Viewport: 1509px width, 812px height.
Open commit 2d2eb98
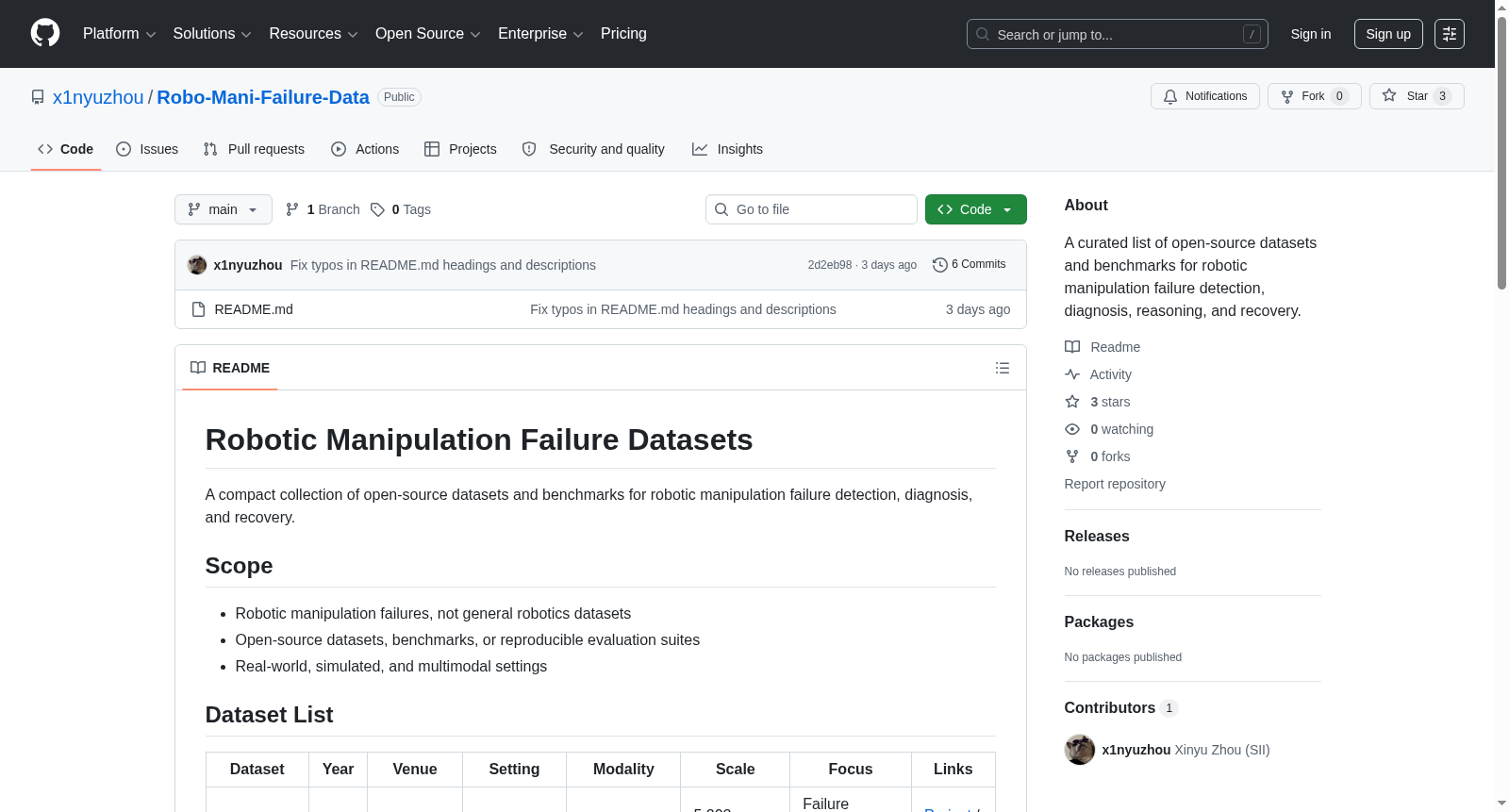830,265
